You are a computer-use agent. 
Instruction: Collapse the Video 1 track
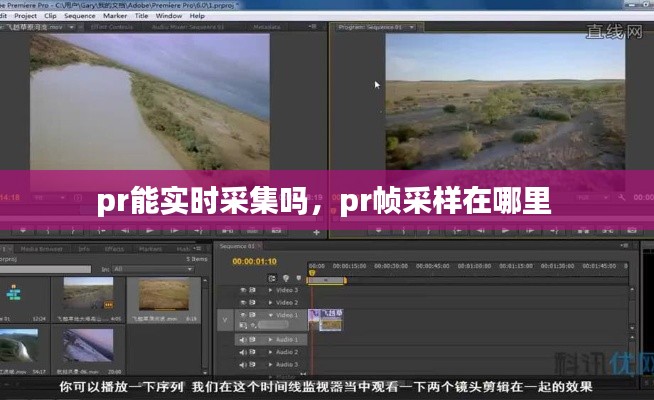point(270,315)
